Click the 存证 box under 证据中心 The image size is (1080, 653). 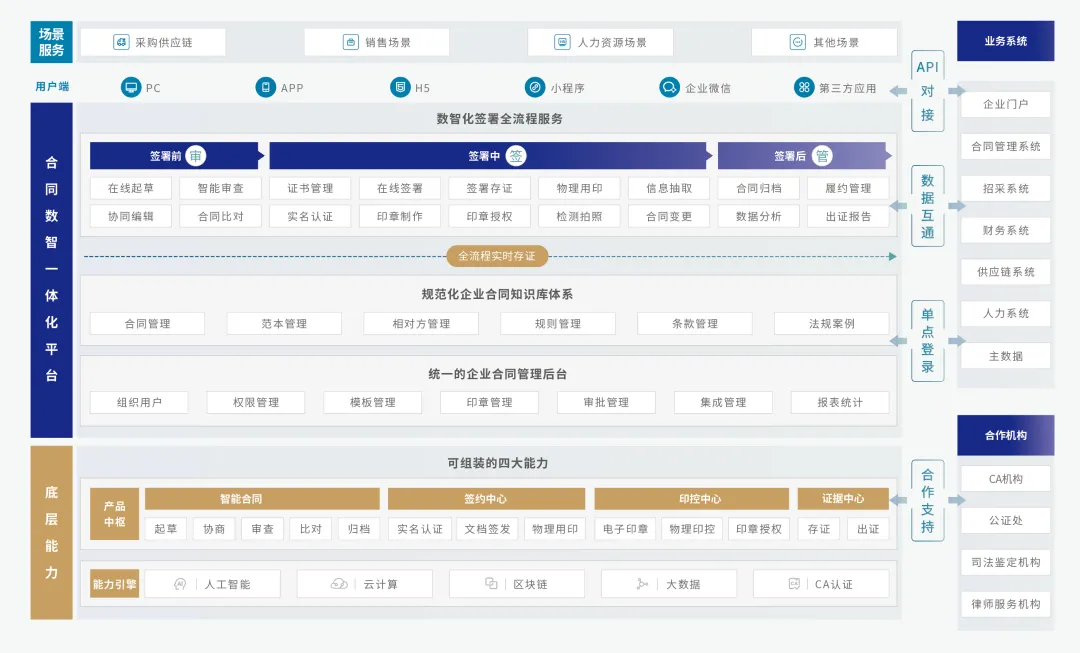coord(819,529)
